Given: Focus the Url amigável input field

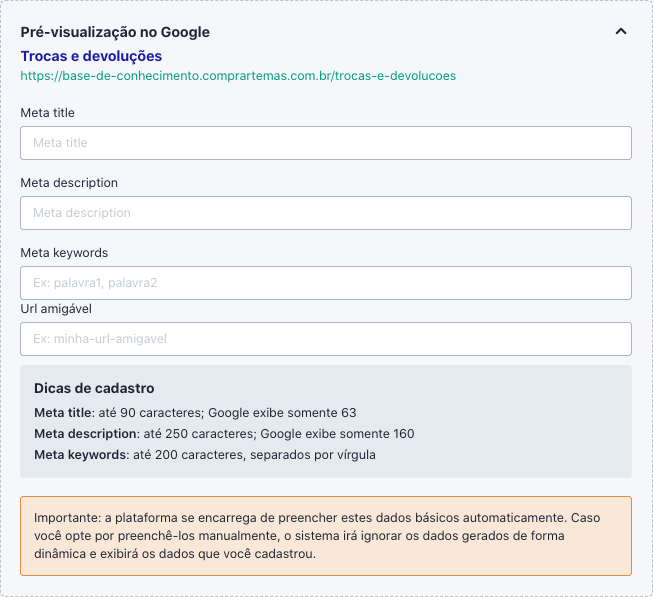Looking at the screenshot, I should point(326,339).
